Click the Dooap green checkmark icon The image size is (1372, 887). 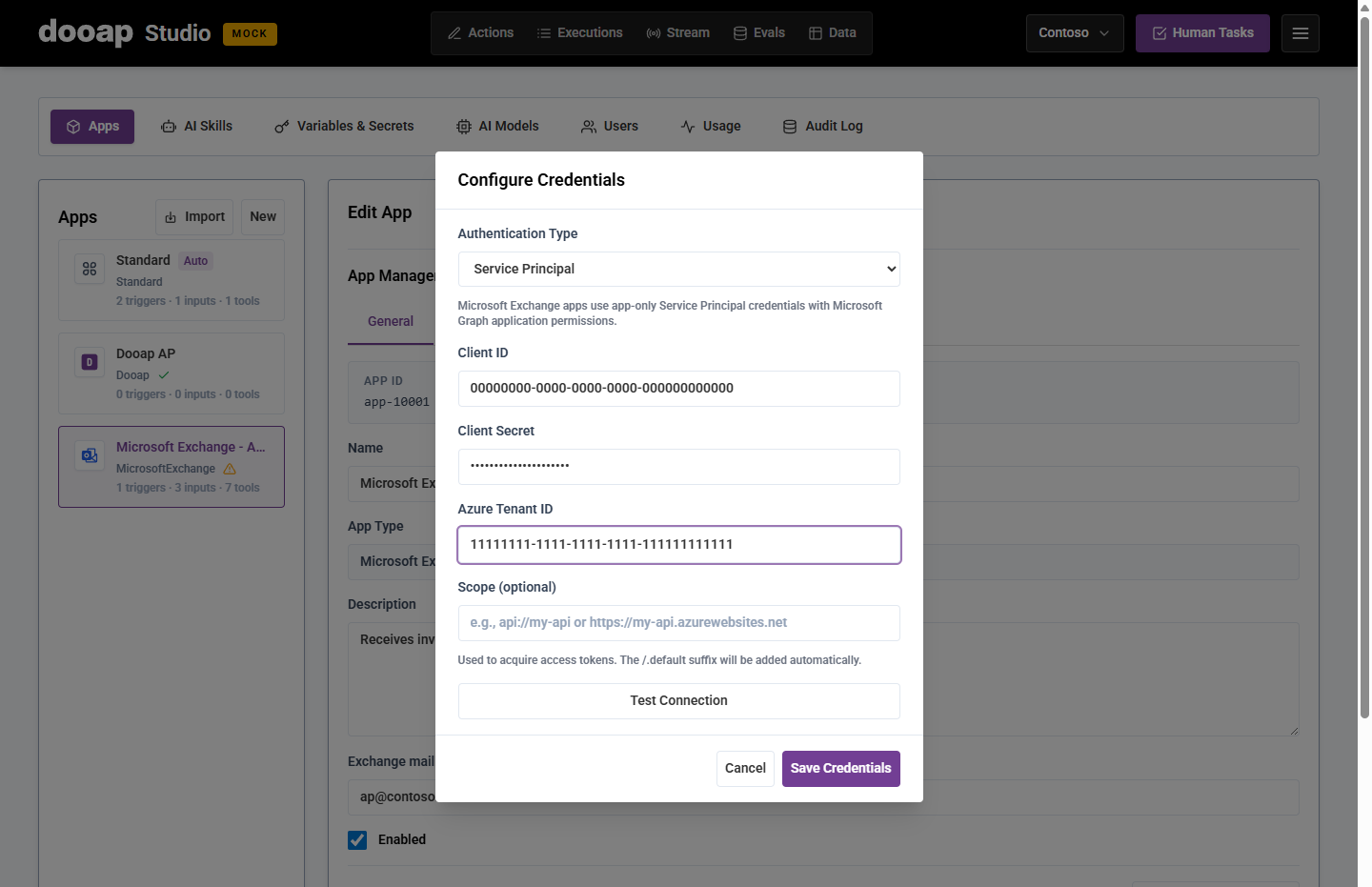pyautogui.click(x=164, y=375)
